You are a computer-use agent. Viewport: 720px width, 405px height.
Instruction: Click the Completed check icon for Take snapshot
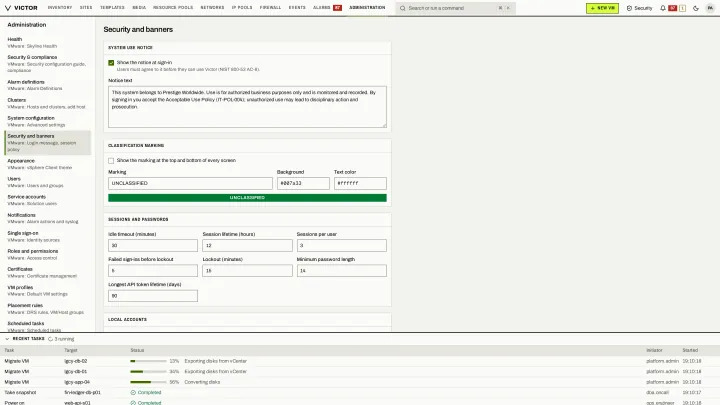(x=133, y=393)
